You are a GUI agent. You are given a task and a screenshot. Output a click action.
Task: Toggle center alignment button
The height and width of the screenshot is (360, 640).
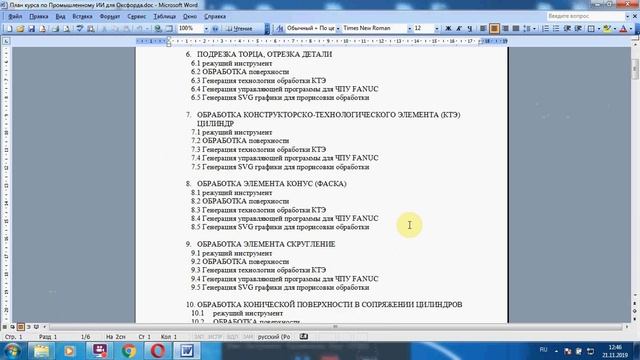(494, 29)
